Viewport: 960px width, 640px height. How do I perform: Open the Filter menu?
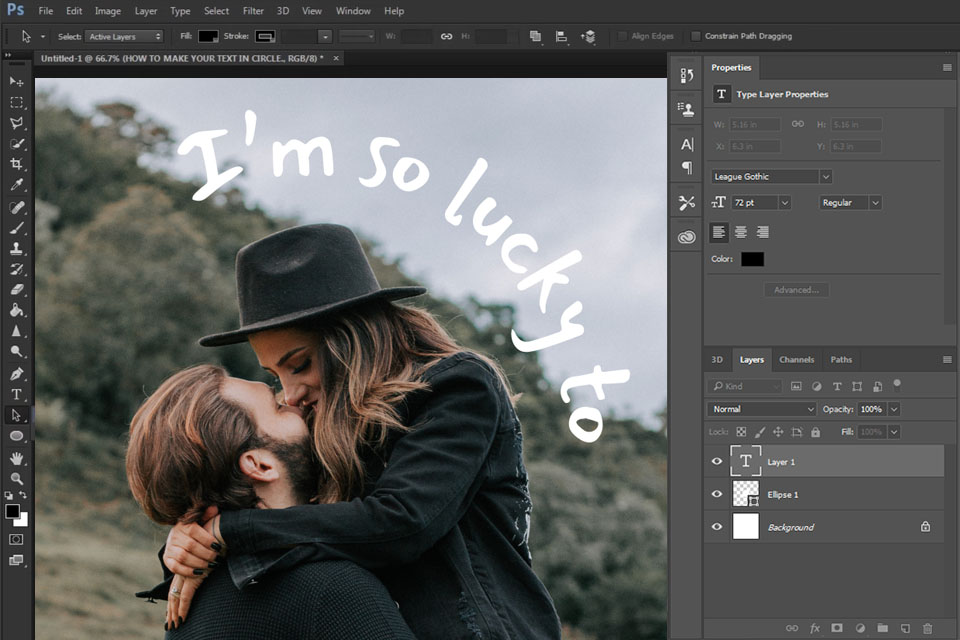pyautogui.click(x=253, y=11)
